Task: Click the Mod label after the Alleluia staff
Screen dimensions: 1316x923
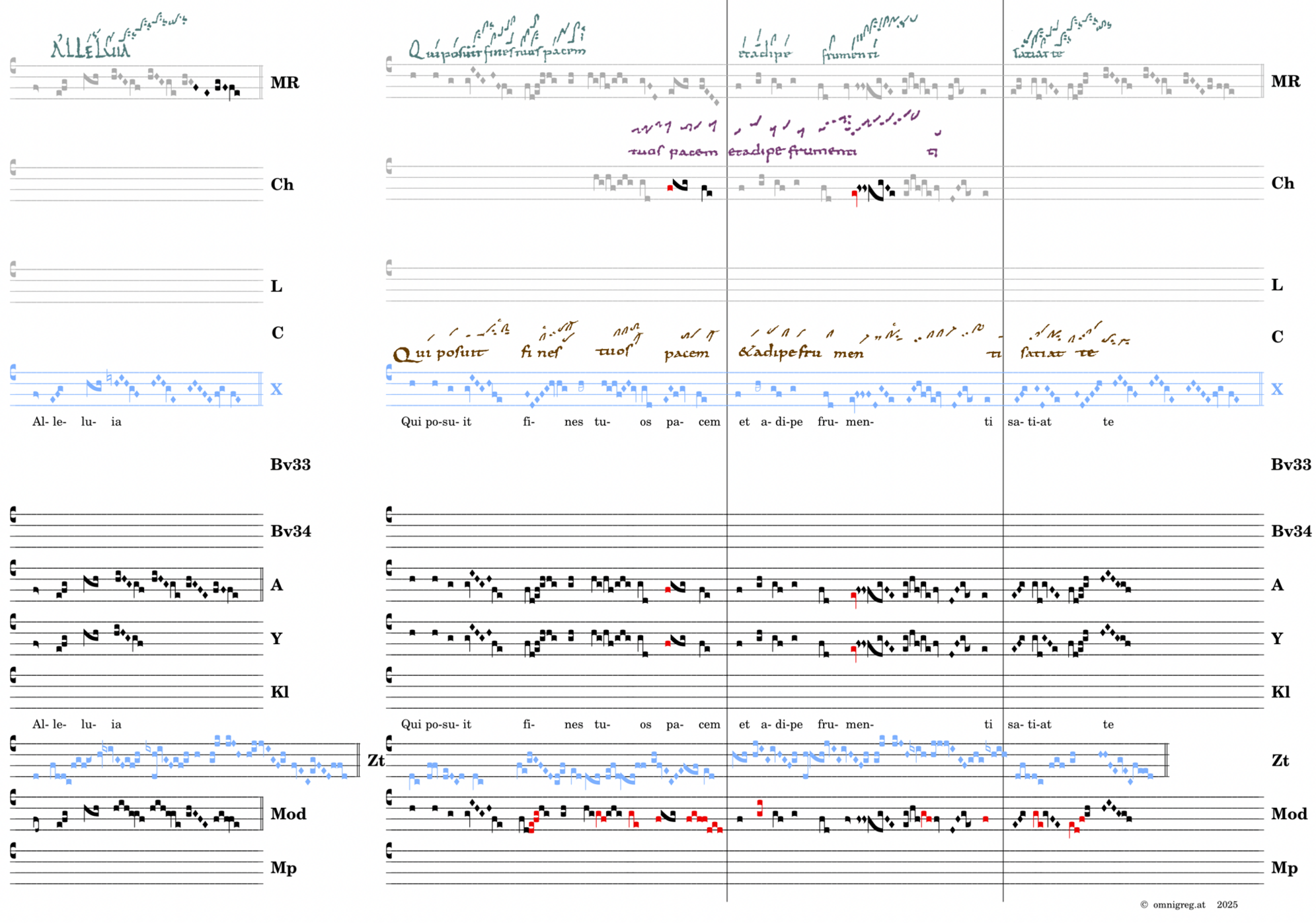Action: coord(288,814)
